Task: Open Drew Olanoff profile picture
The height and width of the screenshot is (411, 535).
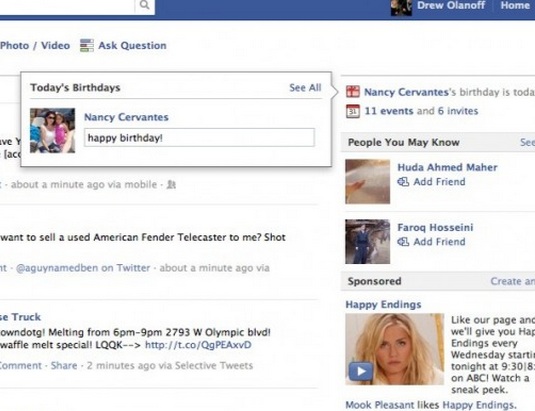Action: [401, 8]
